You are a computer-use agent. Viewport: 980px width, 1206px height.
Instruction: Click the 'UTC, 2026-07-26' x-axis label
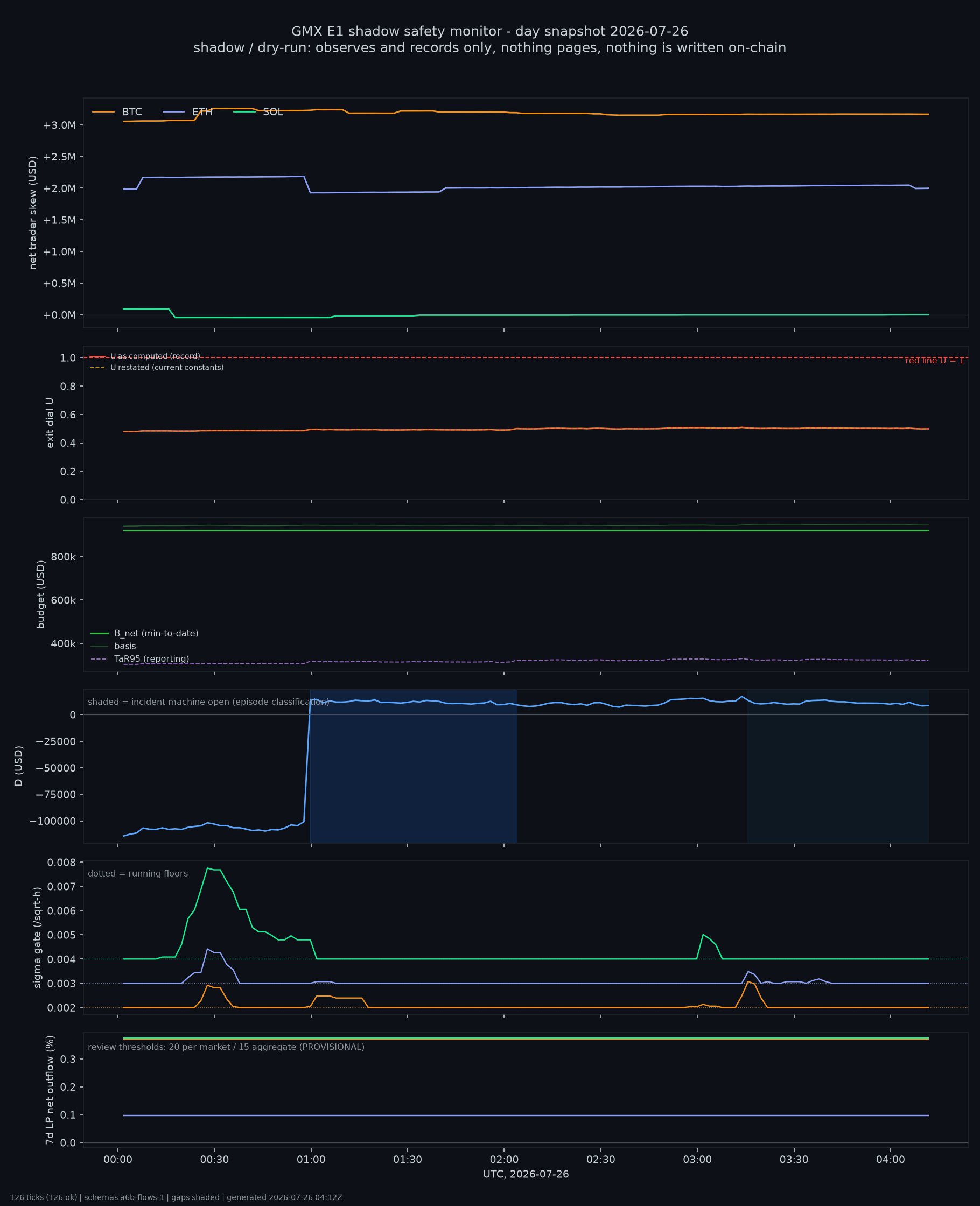coord(526,1174)
